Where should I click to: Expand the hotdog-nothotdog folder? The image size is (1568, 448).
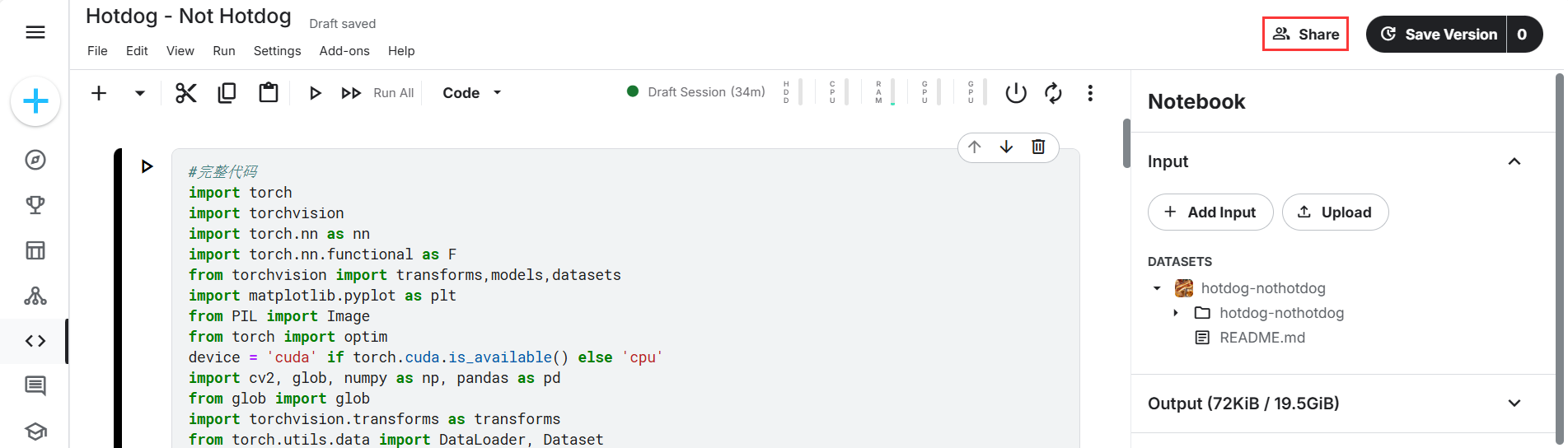[1176, 313]
